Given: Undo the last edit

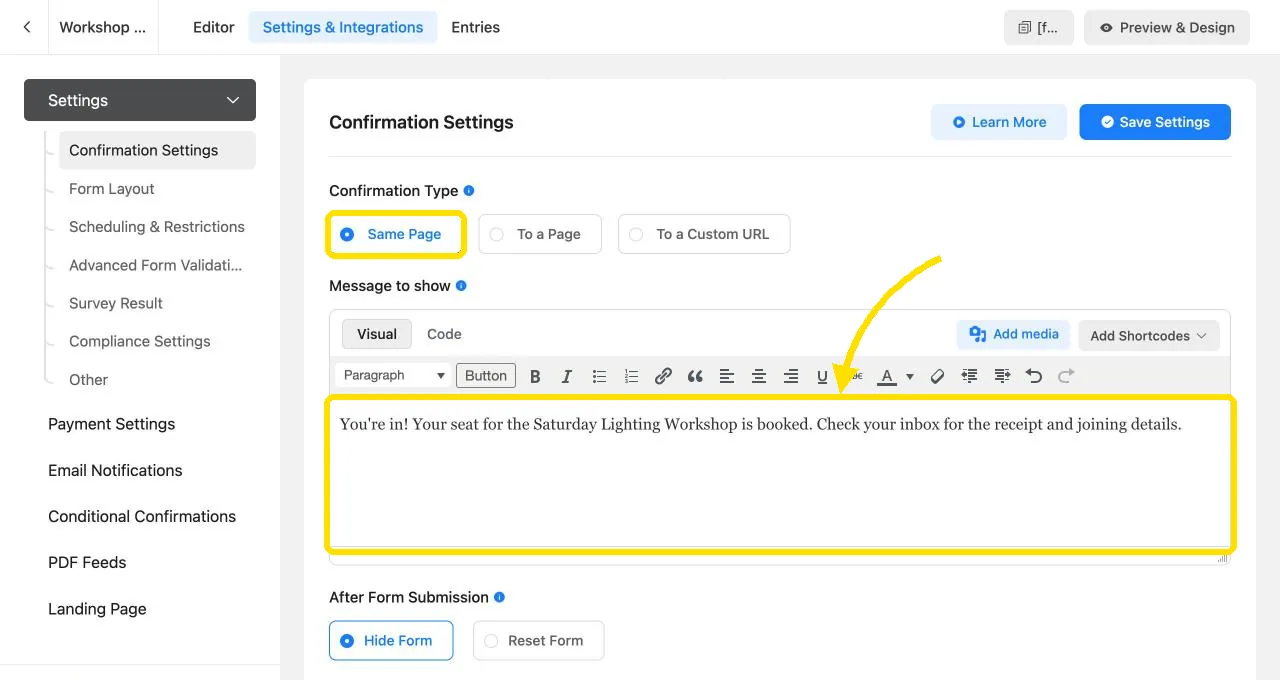Looking at the screenshot, I should tap(1034, 376).
